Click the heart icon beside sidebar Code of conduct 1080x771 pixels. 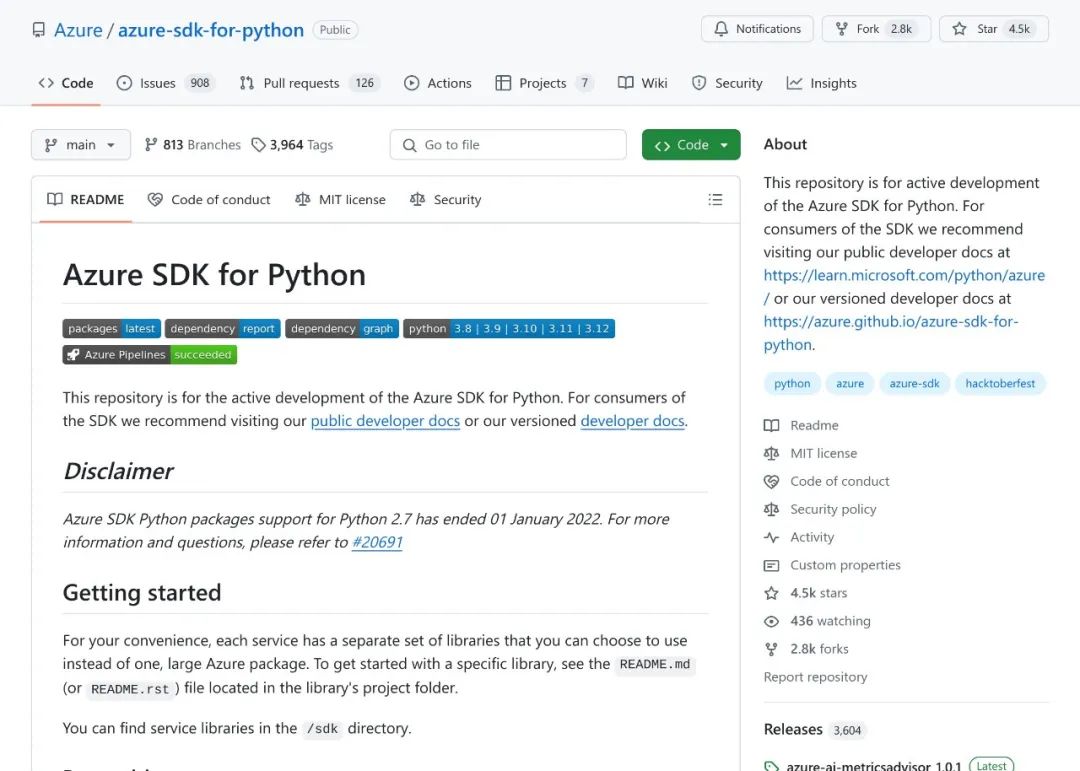(771, 482)
